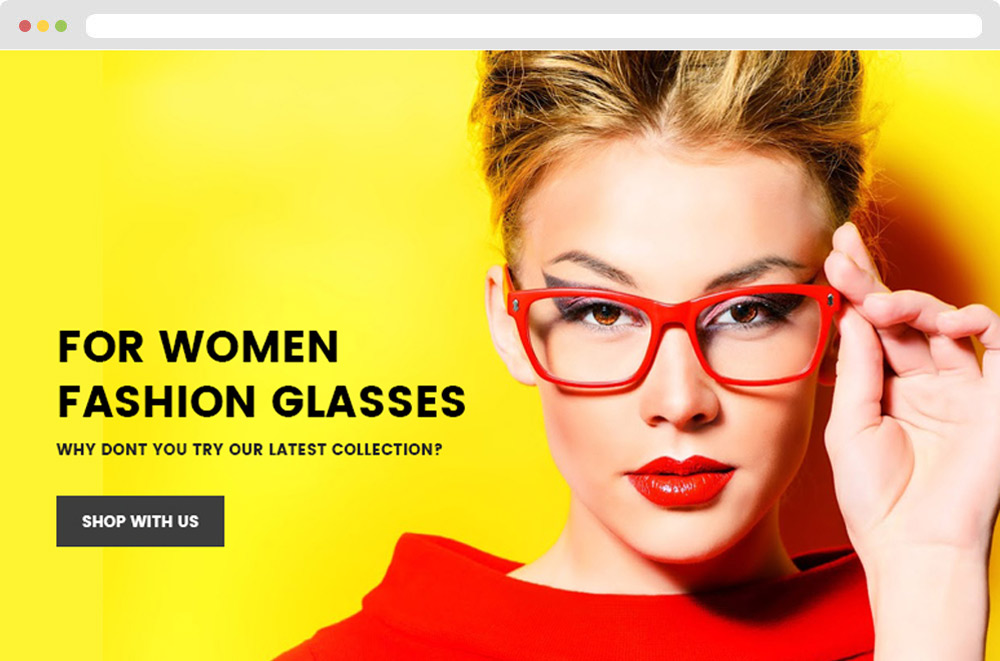
Task: Click the model's red top at the bottom
Action: [x=574, y=606]
